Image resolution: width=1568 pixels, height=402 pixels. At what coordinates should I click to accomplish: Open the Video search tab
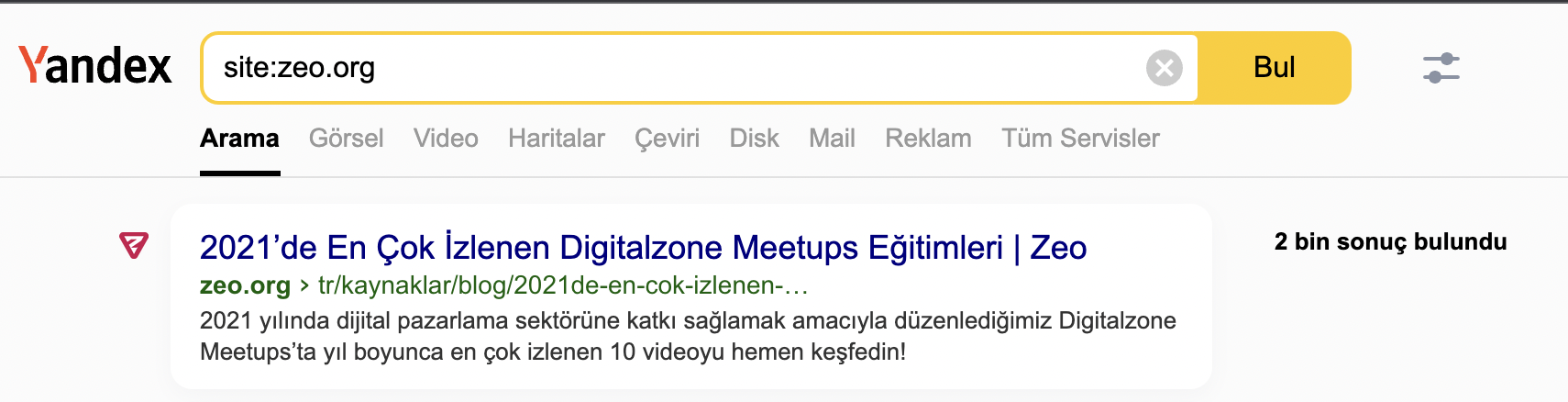[x=446, y=139]
